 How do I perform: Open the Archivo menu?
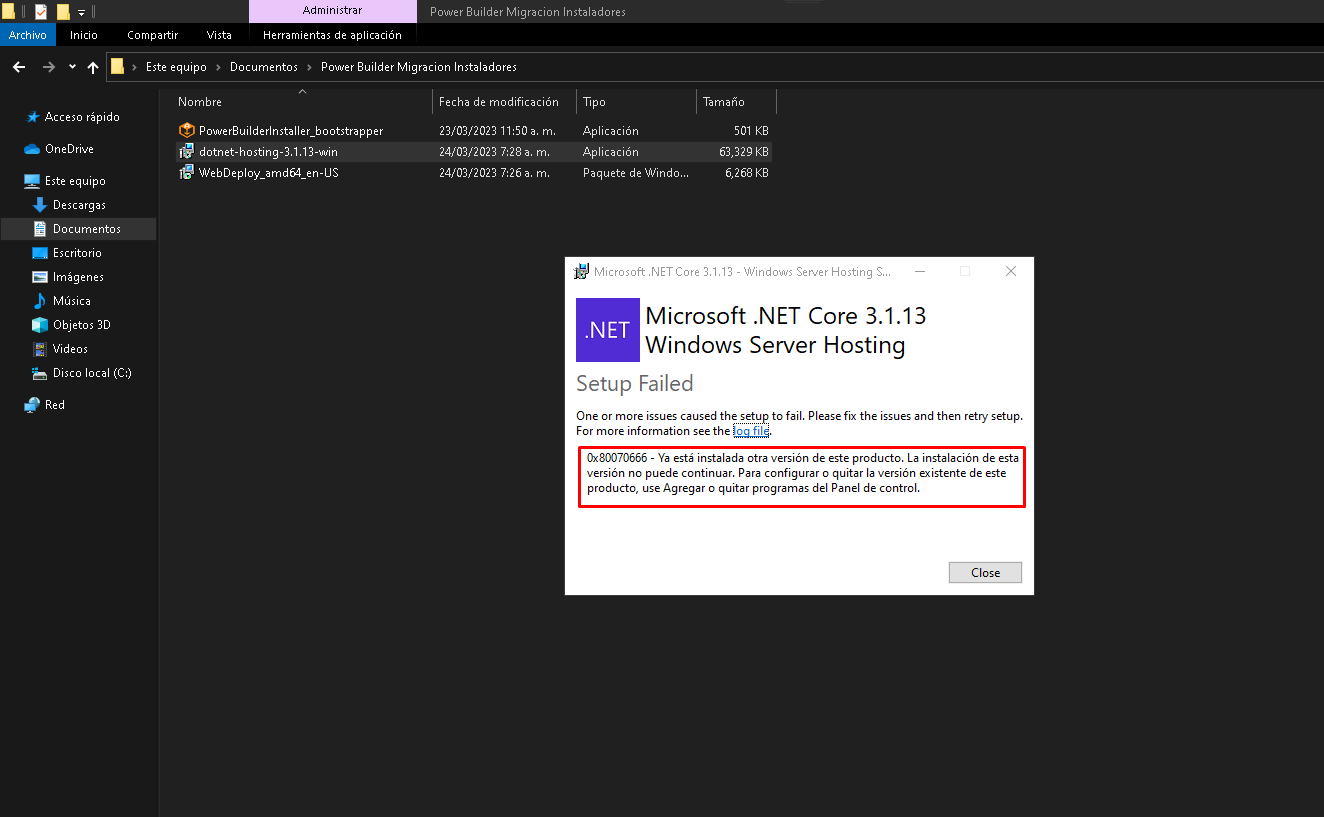(x=28, y=35)
